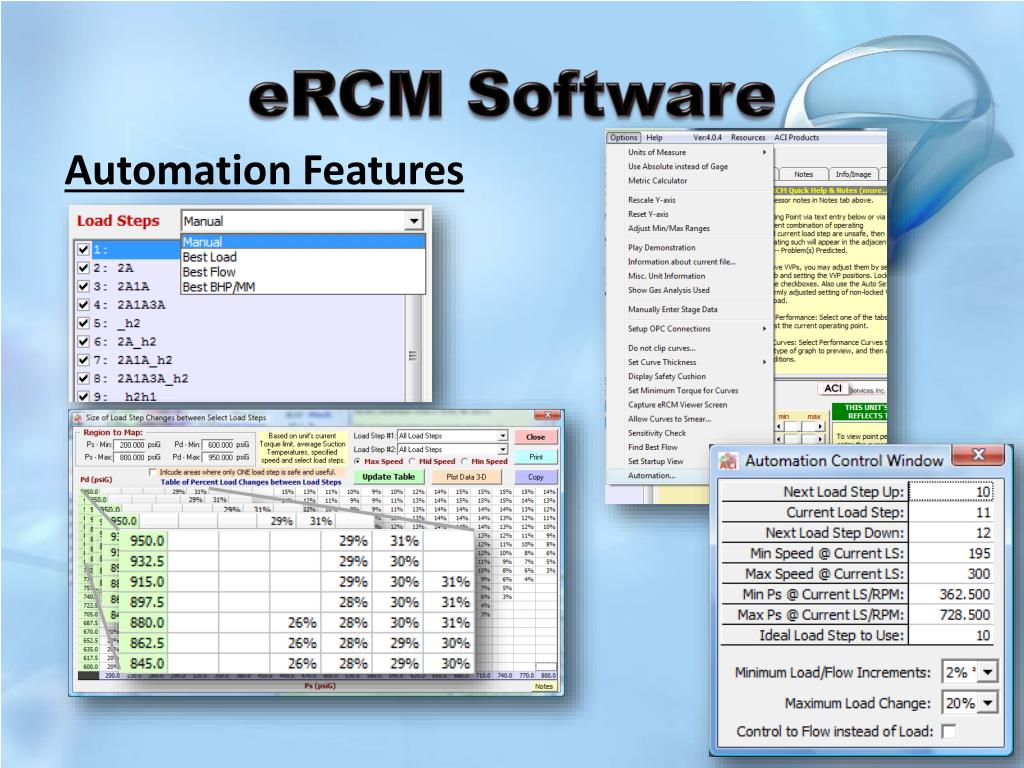
Task: Open the ACI Products menu
Action: pyautogui.click(x=796, y=138)
